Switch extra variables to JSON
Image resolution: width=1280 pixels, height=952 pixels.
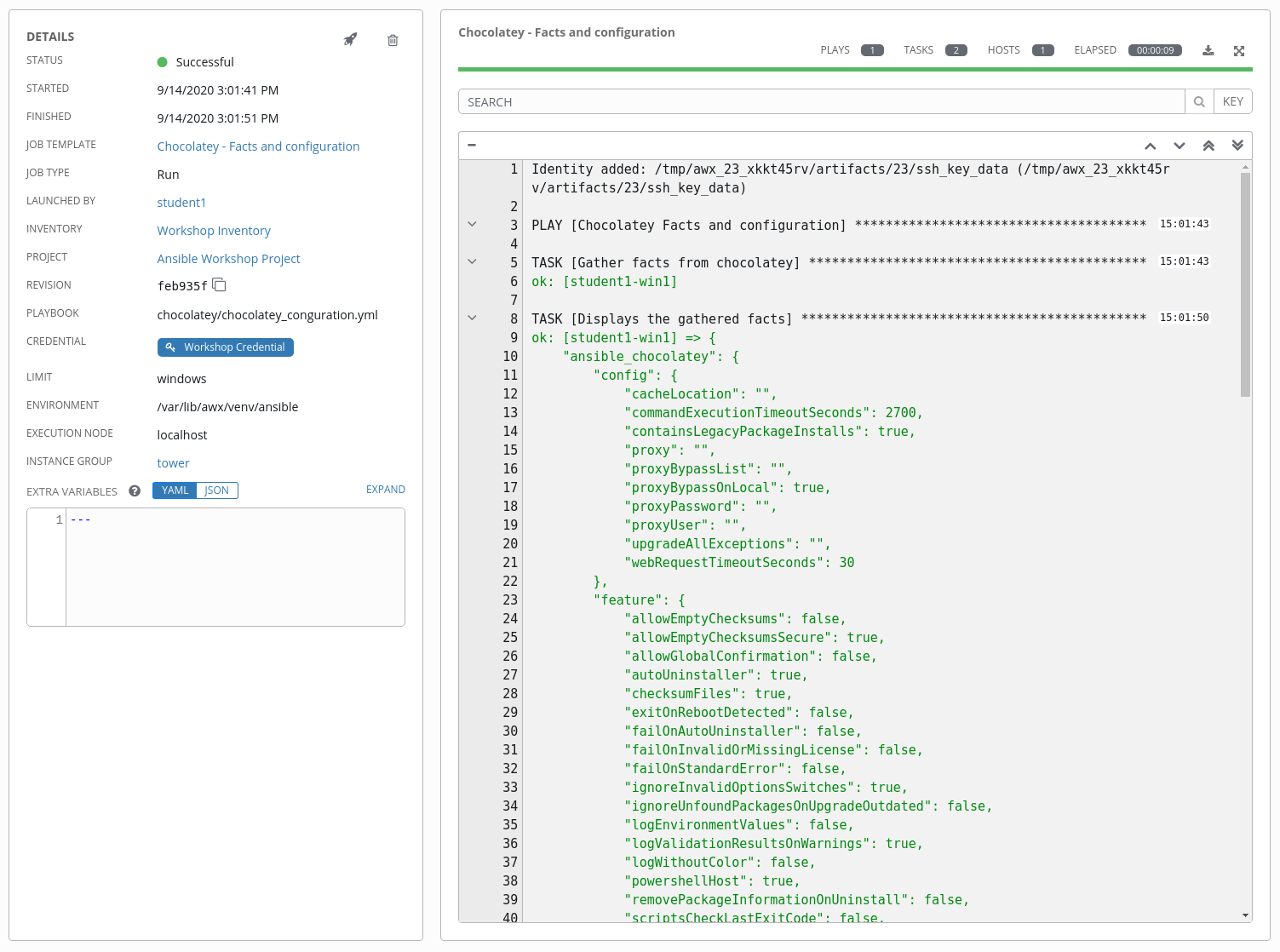217,490
